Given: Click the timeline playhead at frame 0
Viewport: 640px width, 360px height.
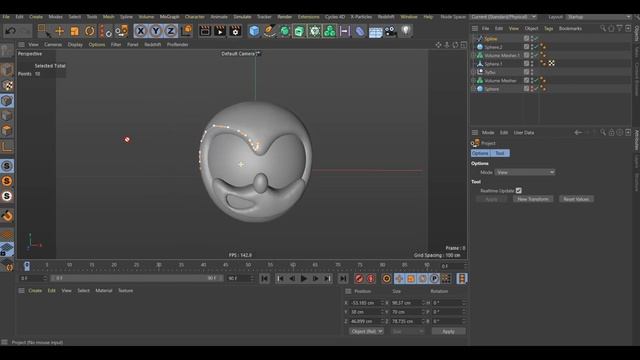Looking at the screenshot, I should point(27,266).
